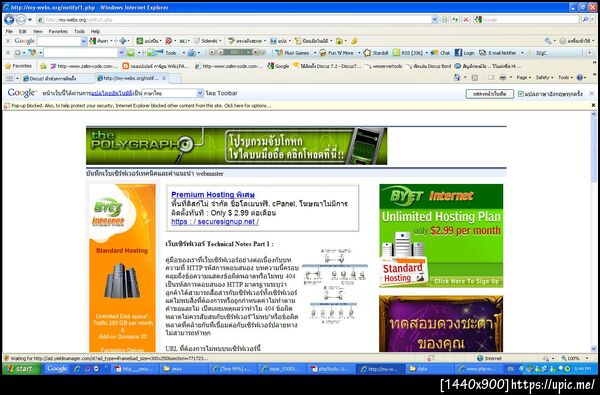Expand the address bar history dropdown
Screen dimensions: 600x395
(434, 20)
